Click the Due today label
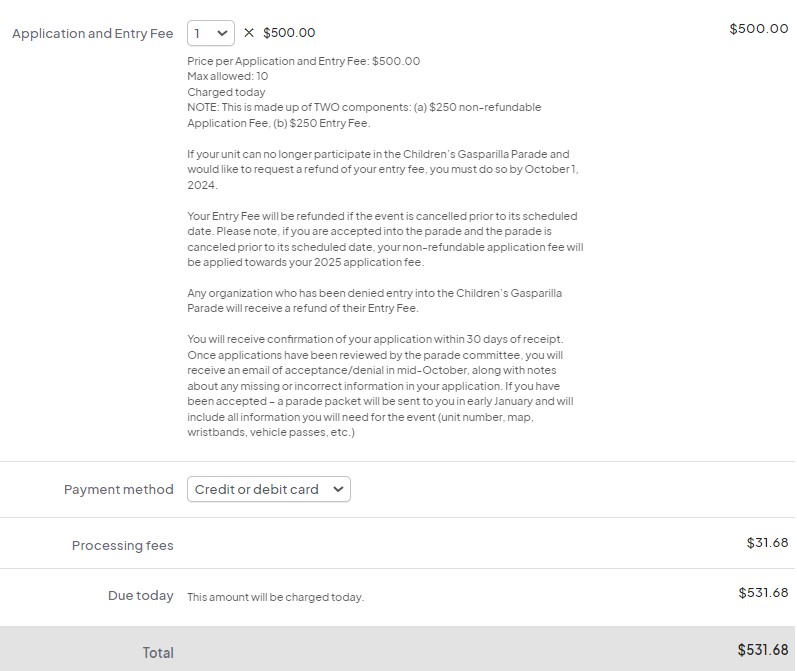Image resolution: width=797 pixels, height=671 pixels. (140, 595)
